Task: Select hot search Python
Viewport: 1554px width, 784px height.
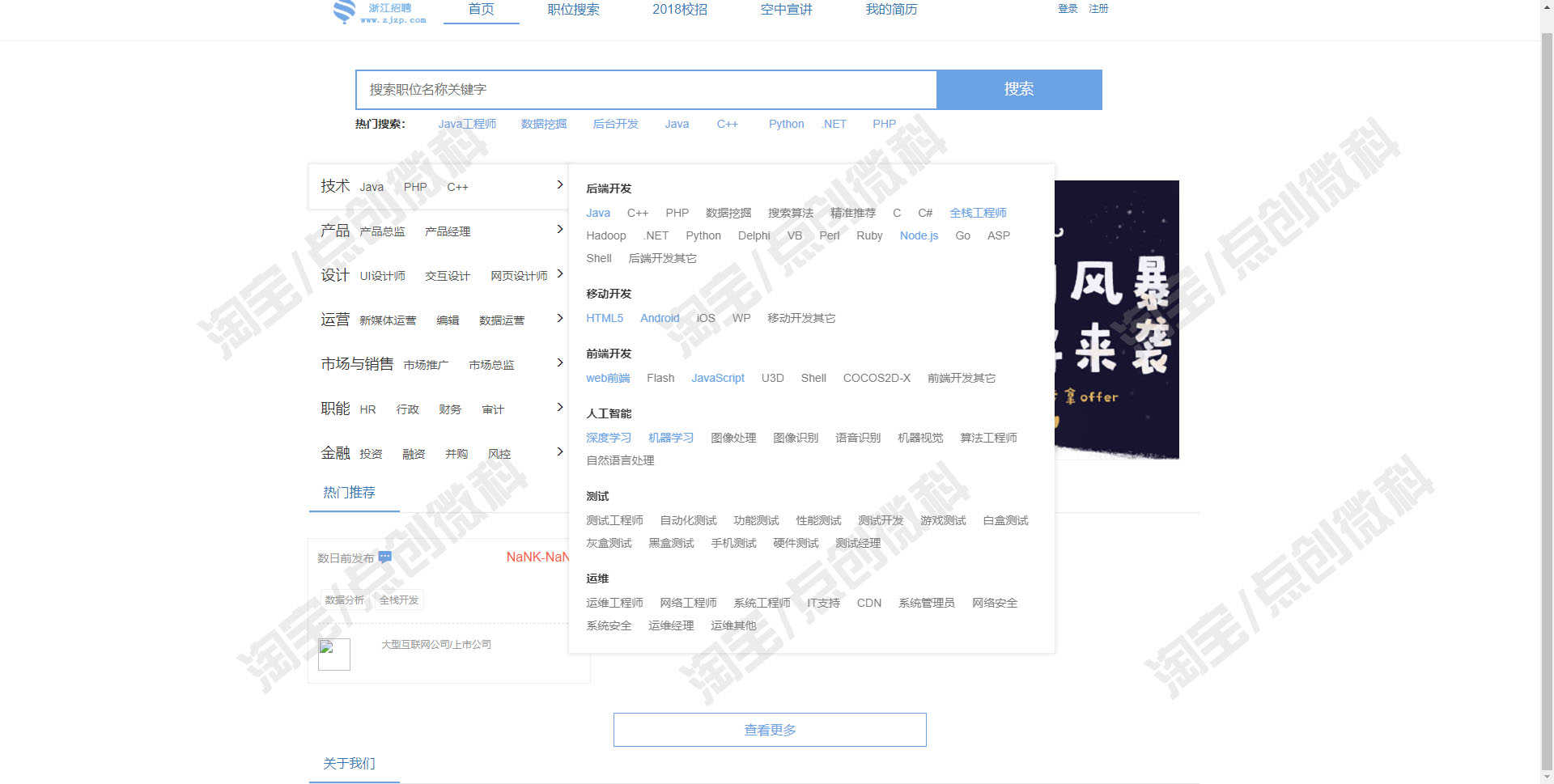Action: pos(786,124)
